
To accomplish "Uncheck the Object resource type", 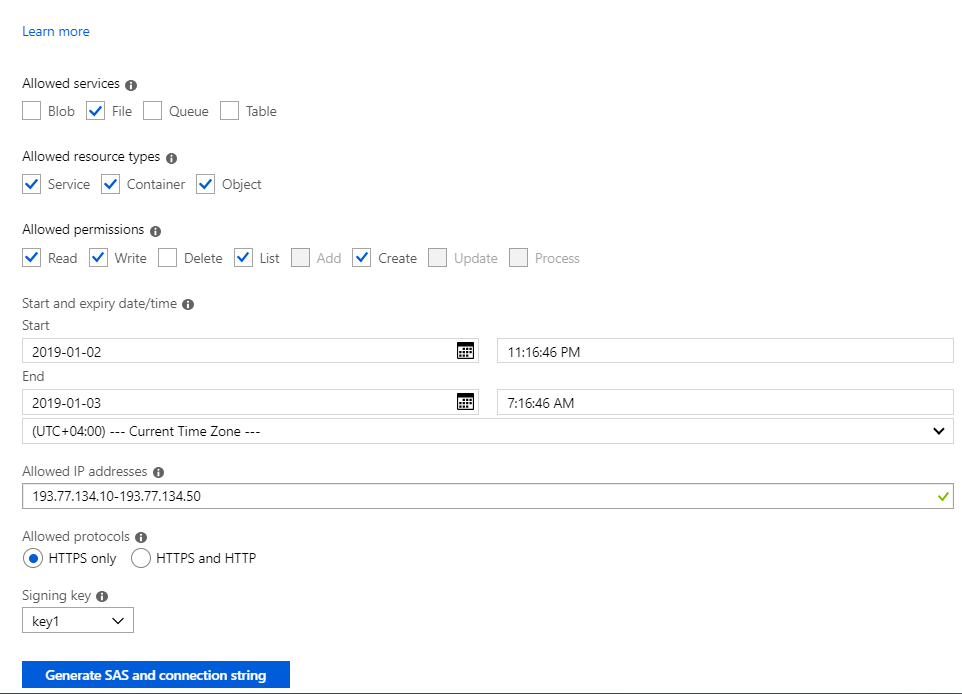I will [206, 184].
